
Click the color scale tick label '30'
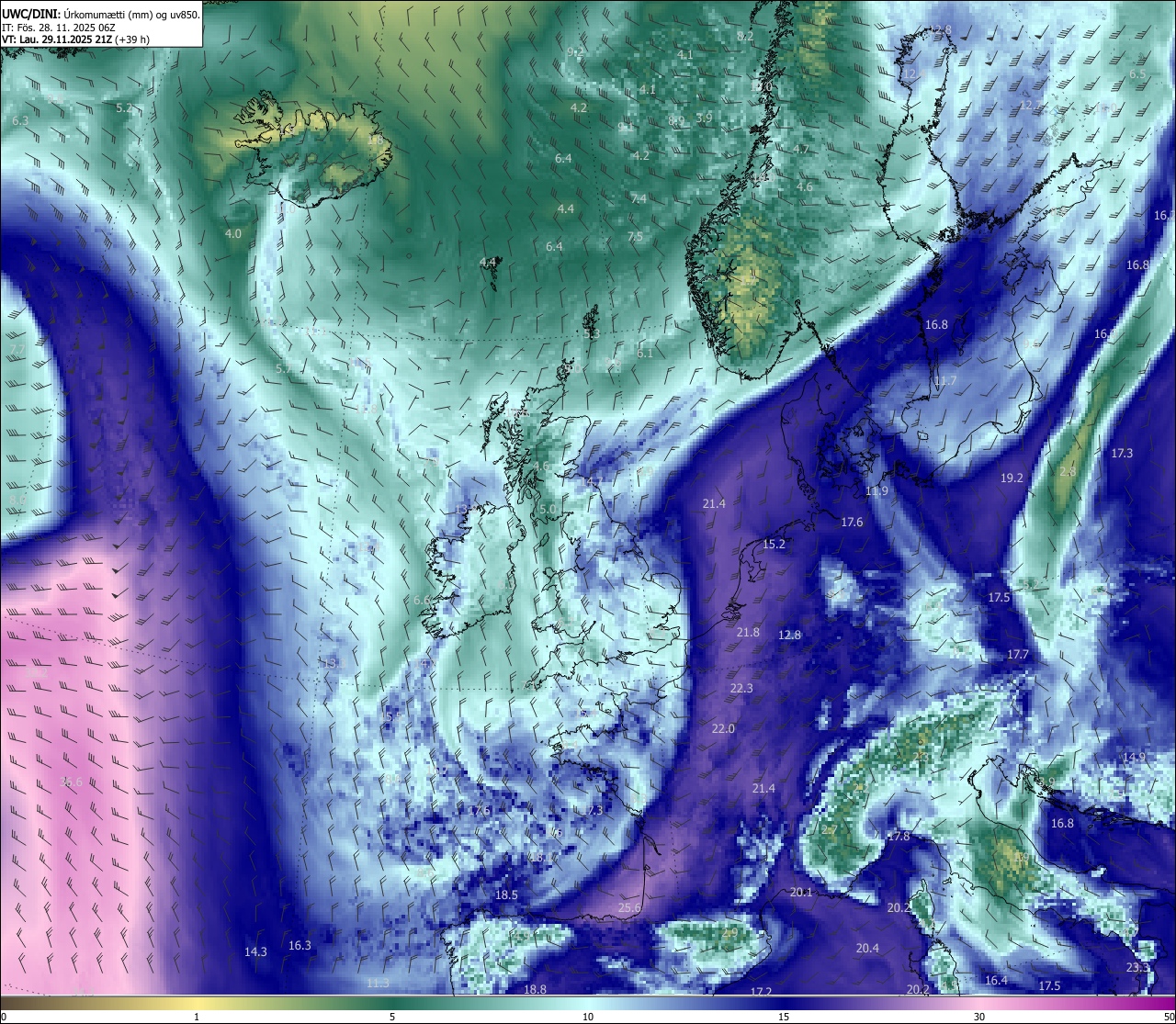click(979, 1017)
